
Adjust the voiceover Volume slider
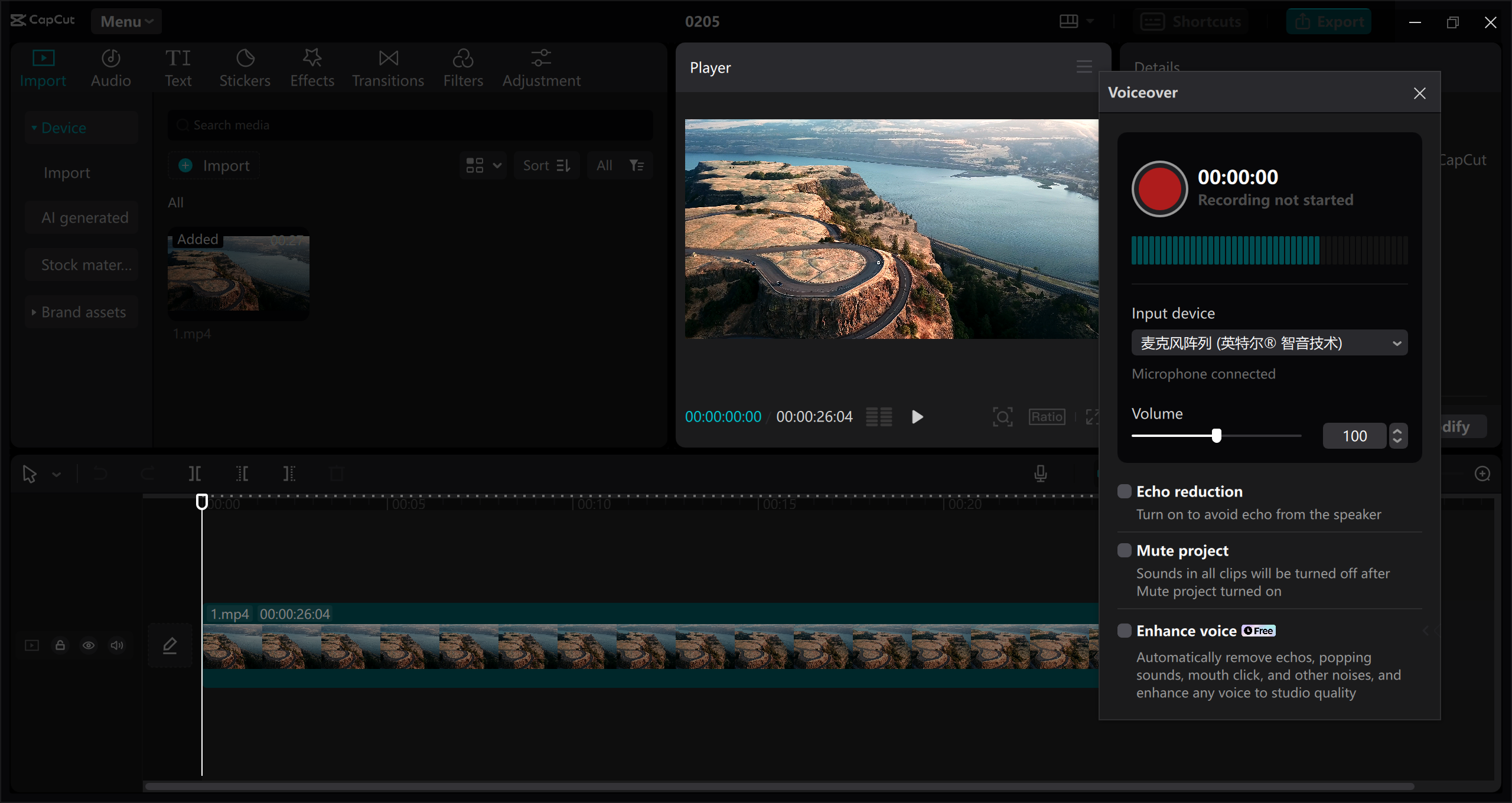pos(1216,435)
